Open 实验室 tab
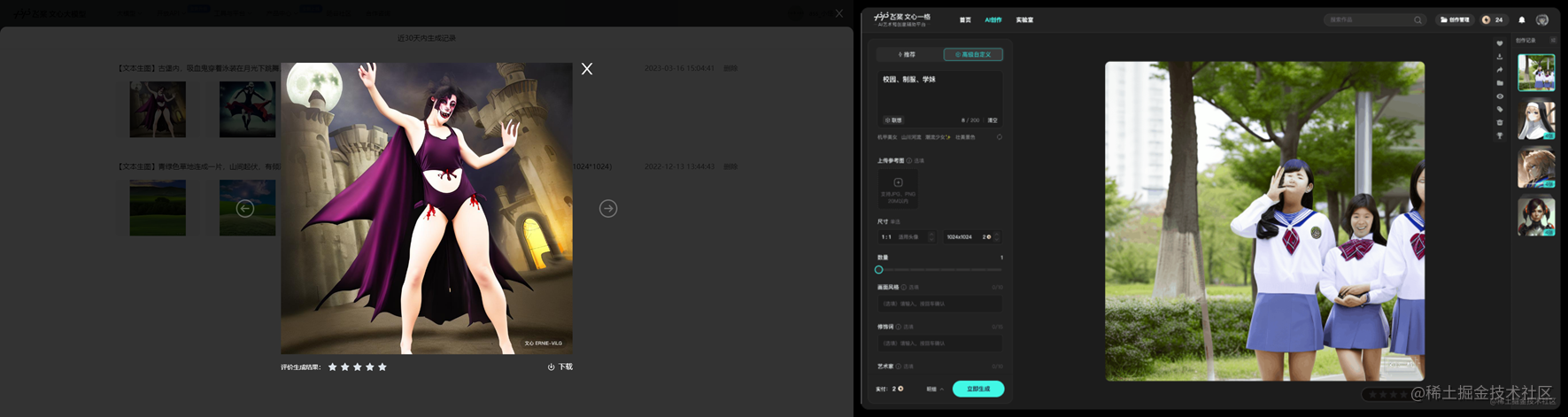Screen dimensions: 1568x417 click(x=1024, y=19)
